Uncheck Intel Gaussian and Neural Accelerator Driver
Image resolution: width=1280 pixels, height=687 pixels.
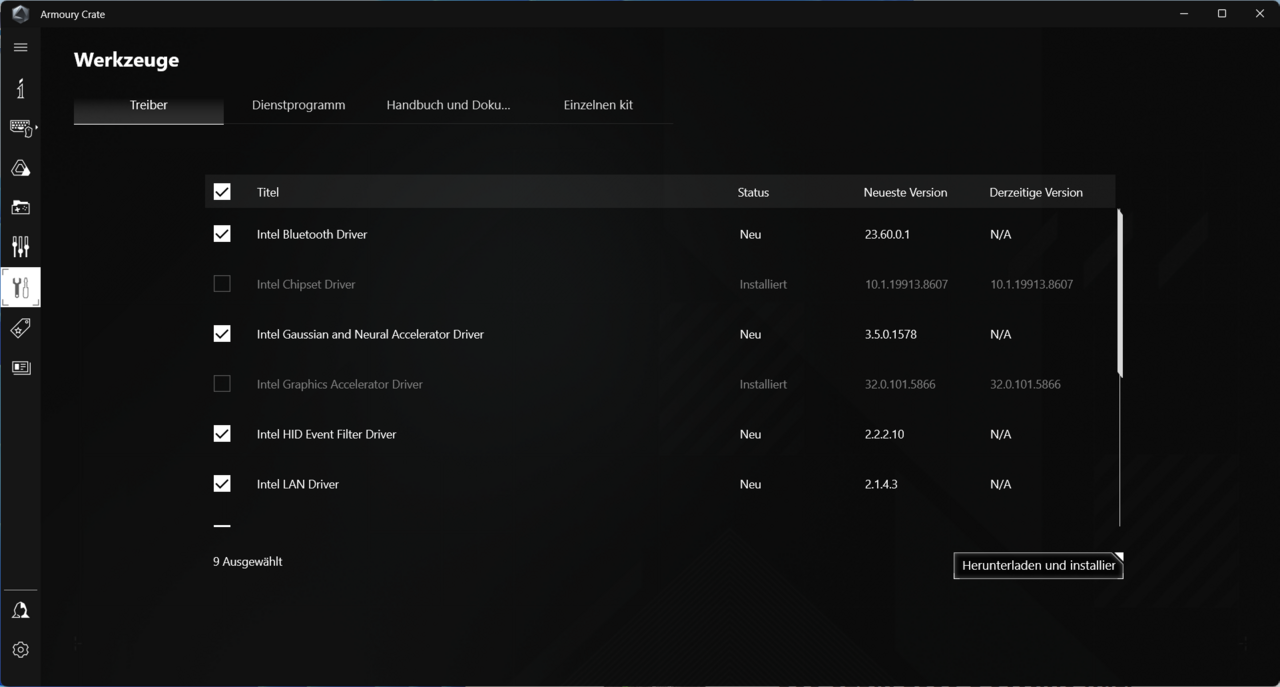222,334
